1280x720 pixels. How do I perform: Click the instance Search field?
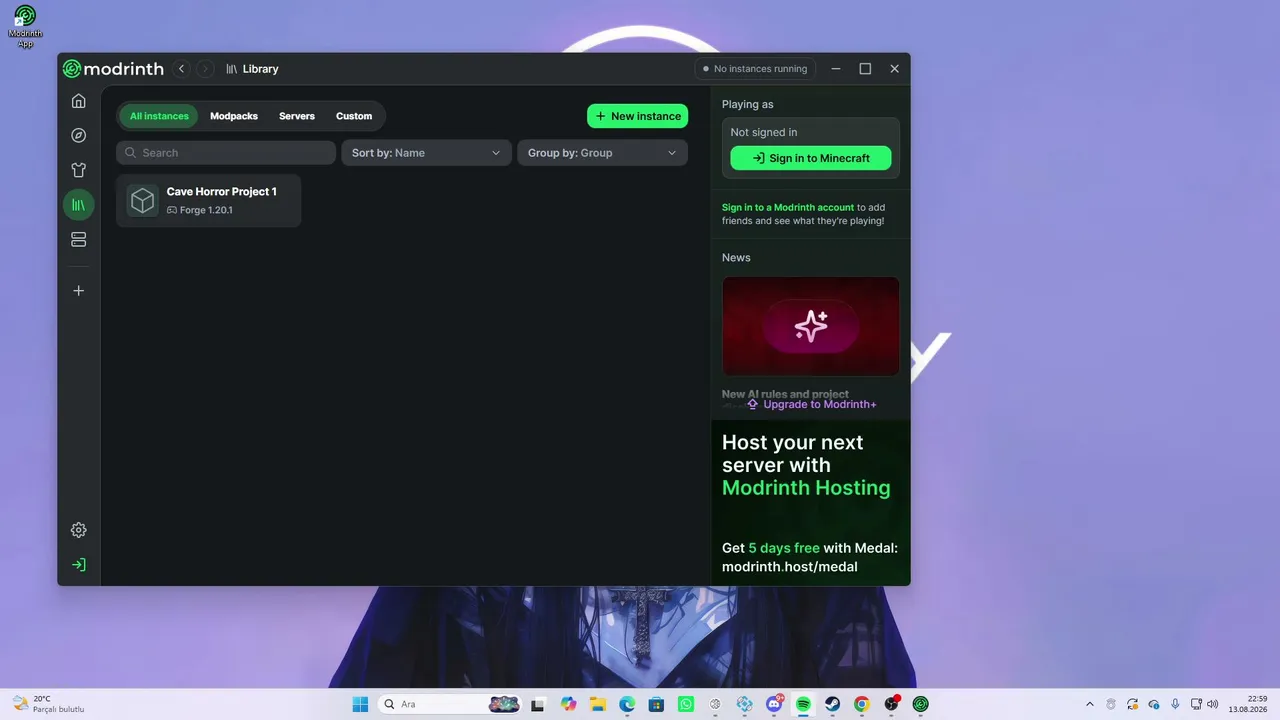tap(226, 153)
